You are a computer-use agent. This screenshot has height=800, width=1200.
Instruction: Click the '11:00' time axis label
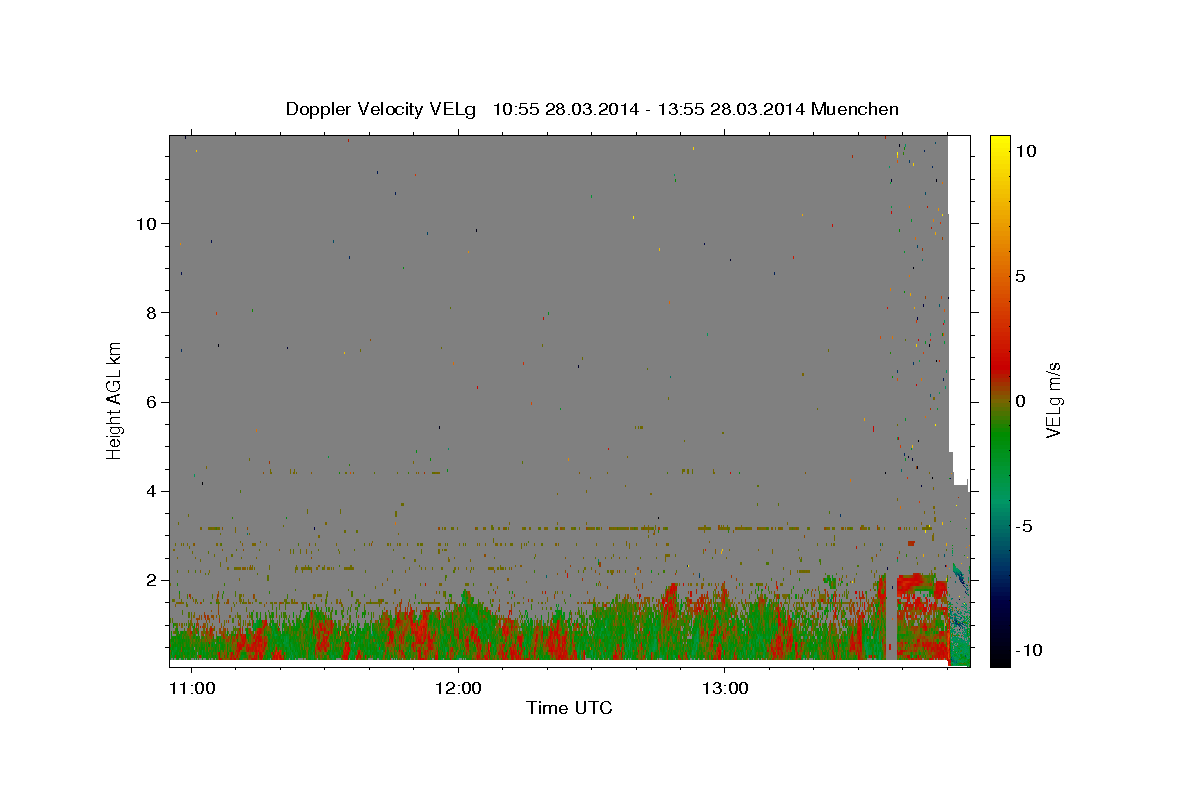[190, 688]
